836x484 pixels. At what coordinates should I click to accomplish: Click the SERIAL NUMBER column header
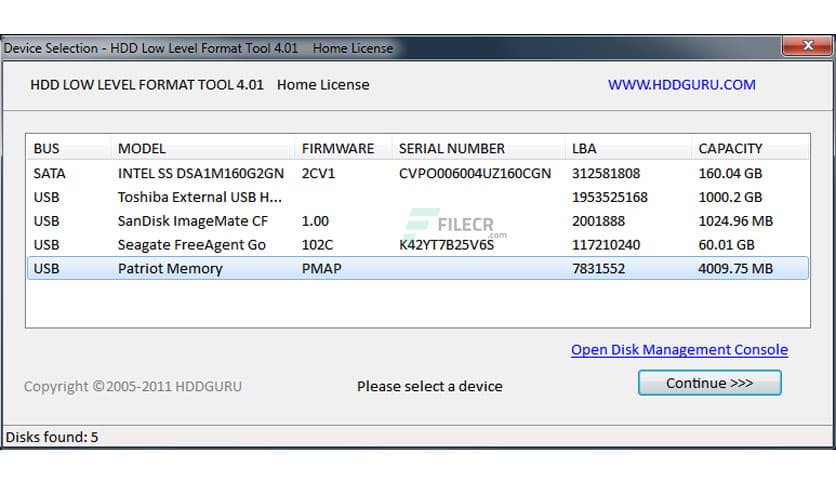point(479,148)
